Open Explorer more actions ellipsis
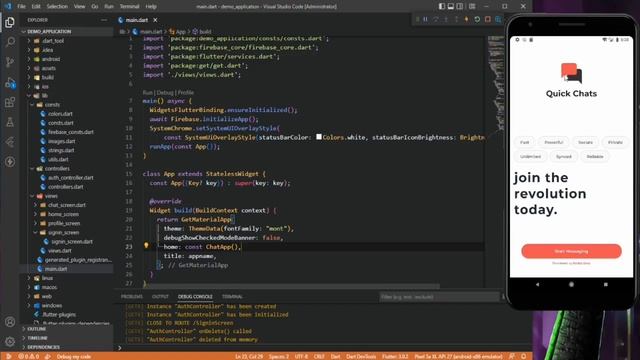 [x=104, y=20]
